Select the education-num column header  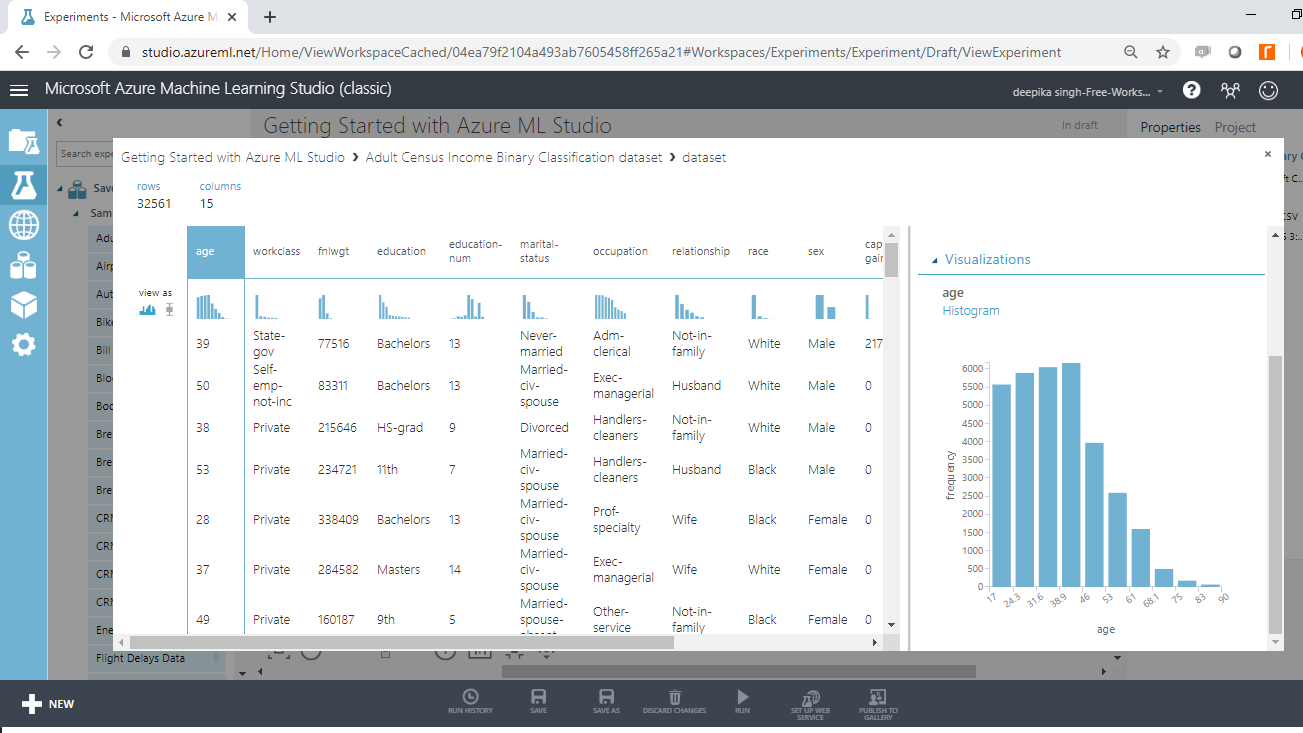pyautogui.click(x=475, y=251)
